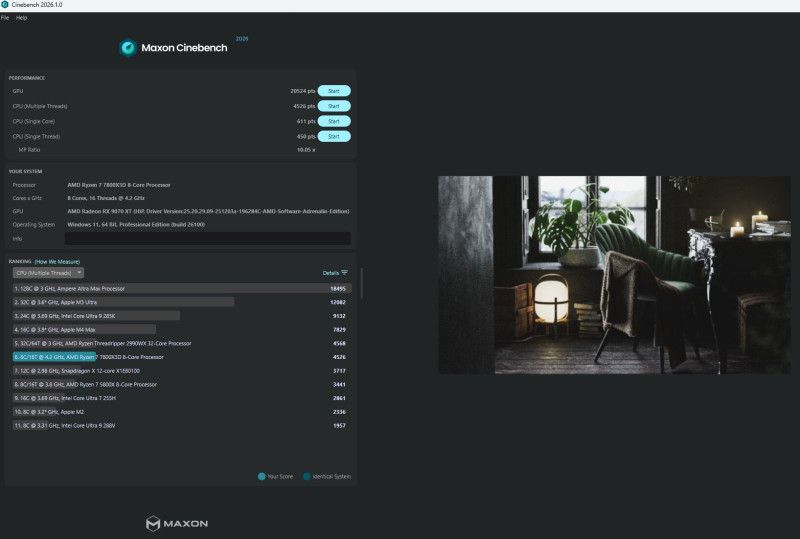Start the CPU (Single Thread) benchmark
Screen dimensions: 800x539
pyautogui.click(x=334, y=136)
